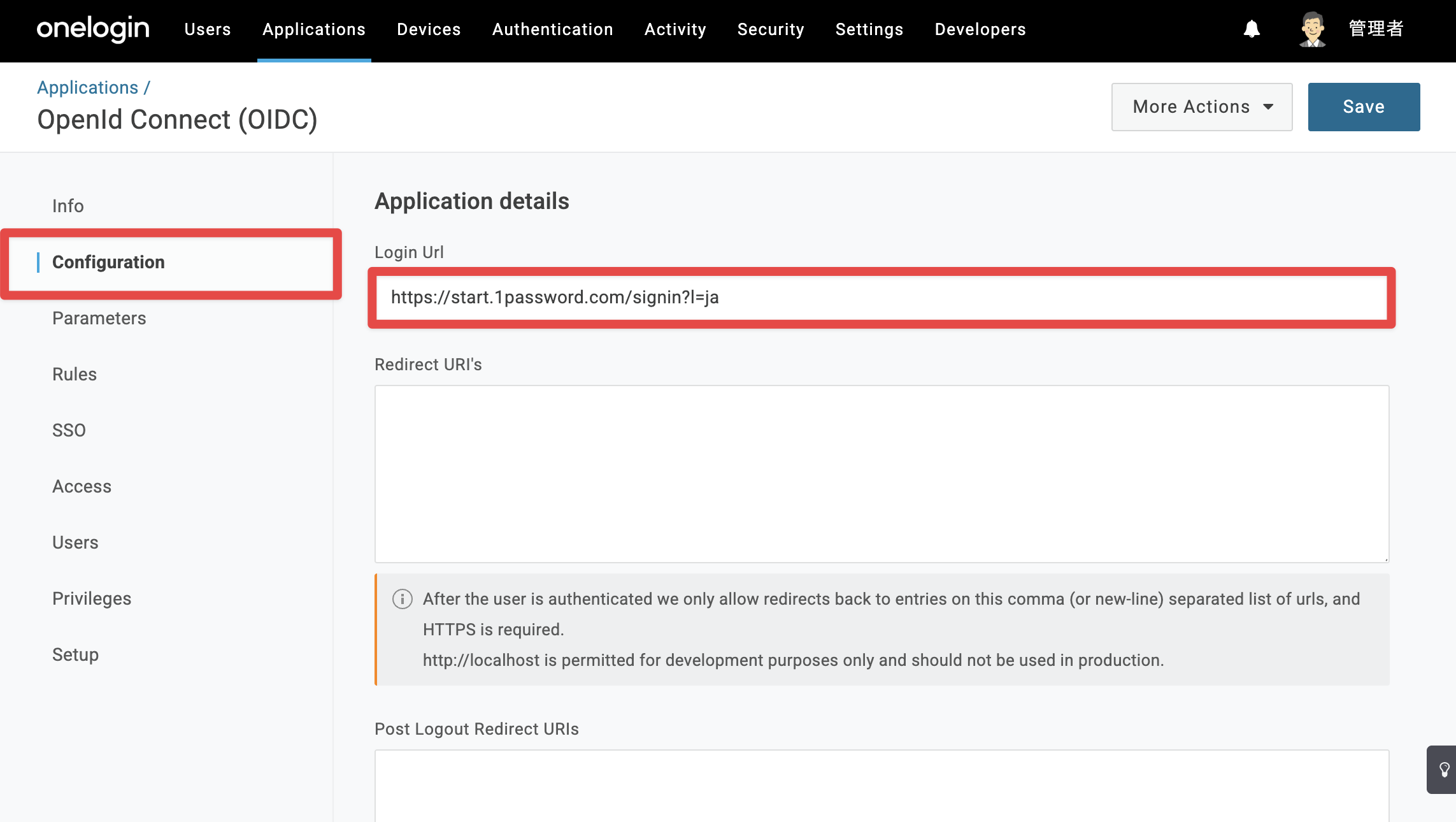
Task: Open the Privileges sidebar tab
Action: [92, 598]
